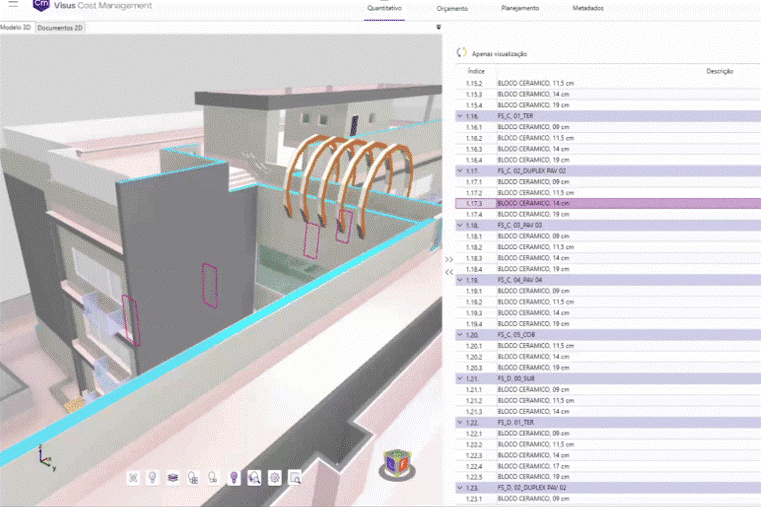Click the first light bulb icon in the viewer toolbar
761x507 pixels.
click(152, 479)
